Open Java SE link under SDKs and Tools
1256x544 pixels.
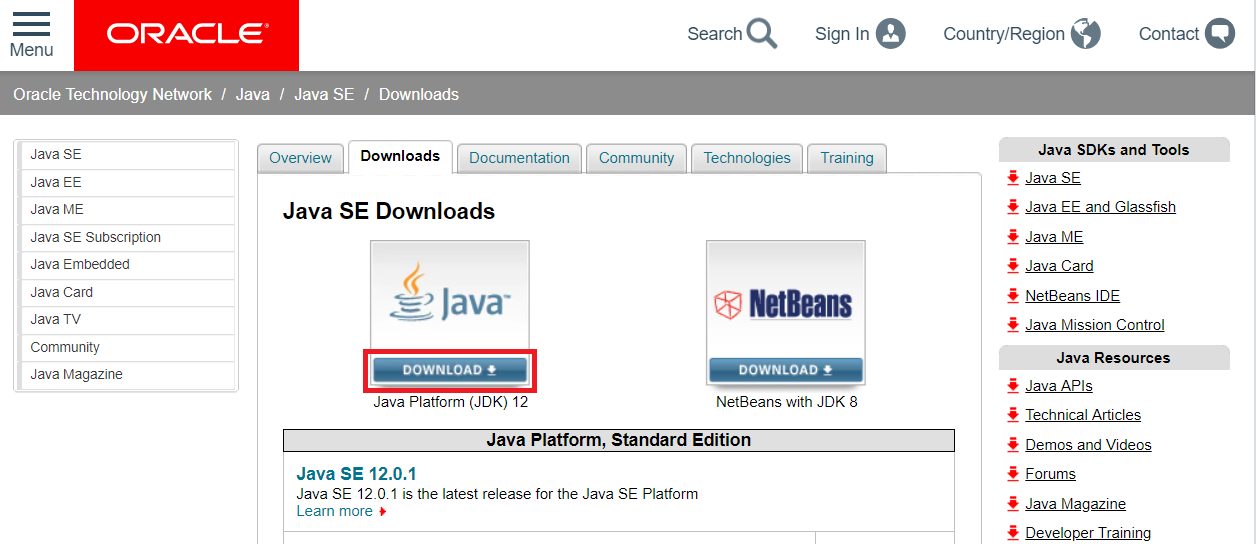pos(1053,178)
